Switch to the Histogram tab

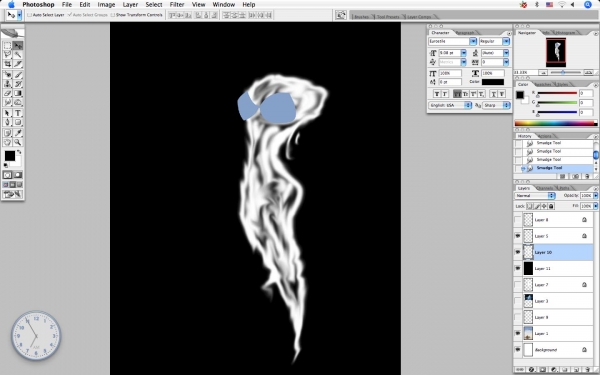coord(565,33)
